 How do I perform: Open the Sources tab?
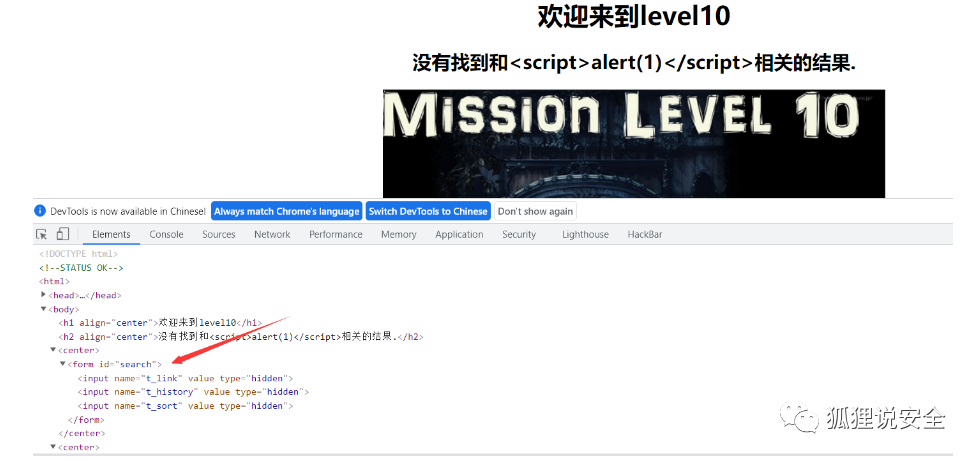219,234
